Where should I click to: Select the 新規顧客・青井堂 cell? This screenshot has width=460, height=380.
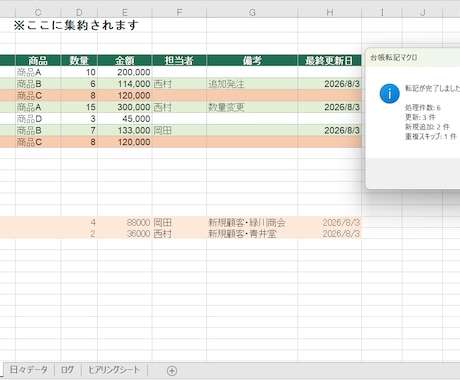252,234
